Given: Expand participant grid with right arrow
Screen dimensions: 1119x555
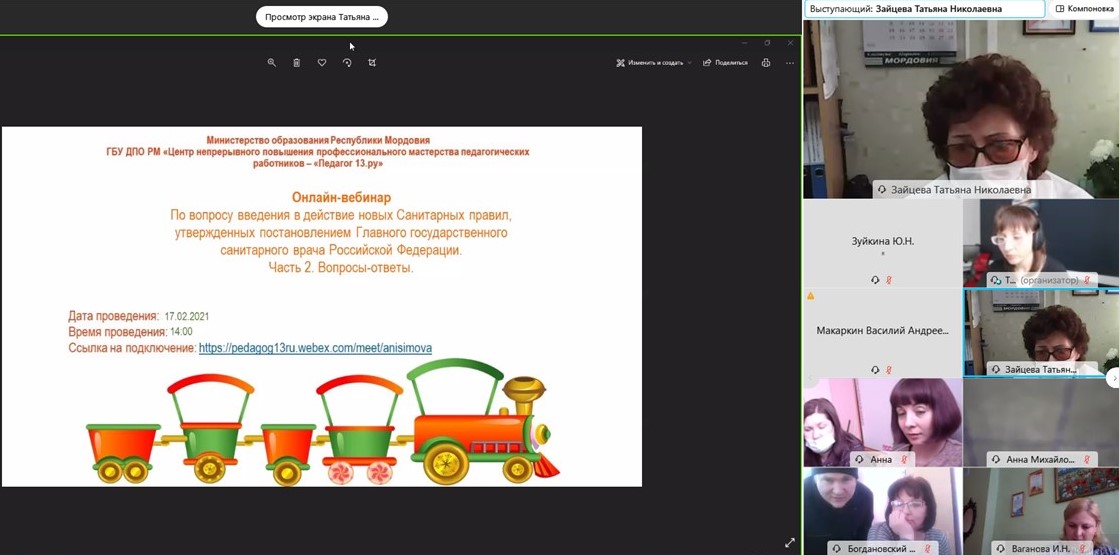Looking at the screenshot, I should tap(1113, 378).
